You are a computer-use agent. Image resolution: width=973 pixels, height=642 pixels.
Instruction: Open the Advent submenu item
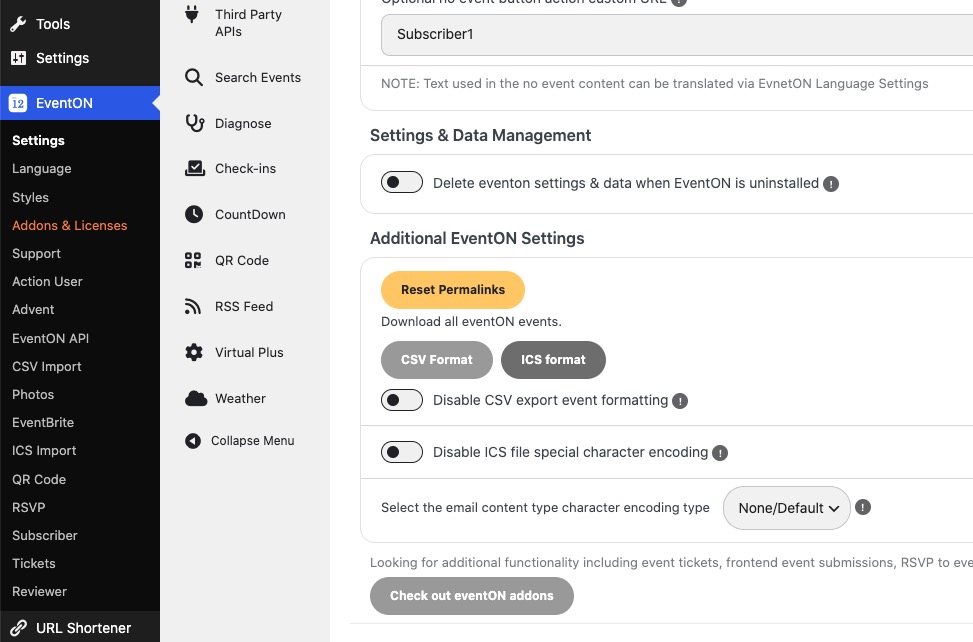[33, 310]
